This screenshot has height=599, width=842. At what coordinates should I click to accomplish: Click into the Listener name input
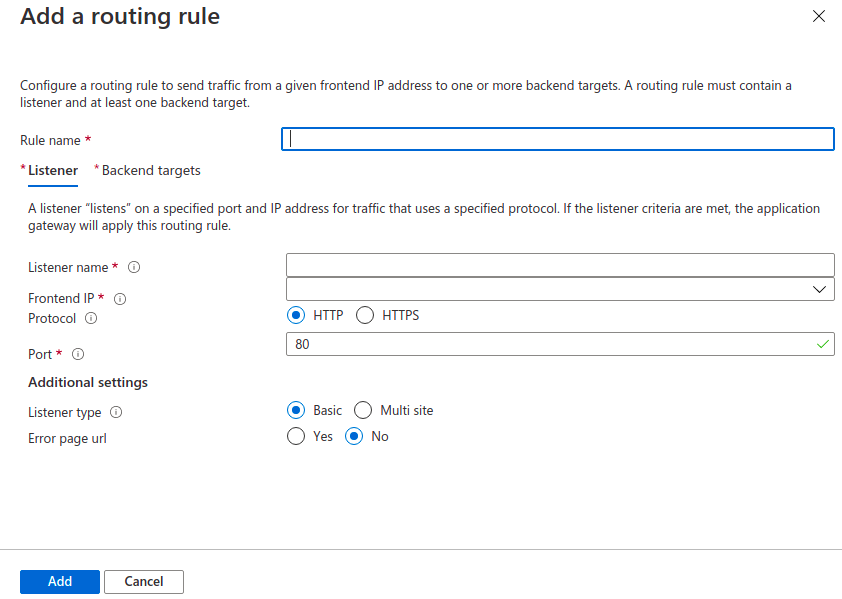(560, 264)
